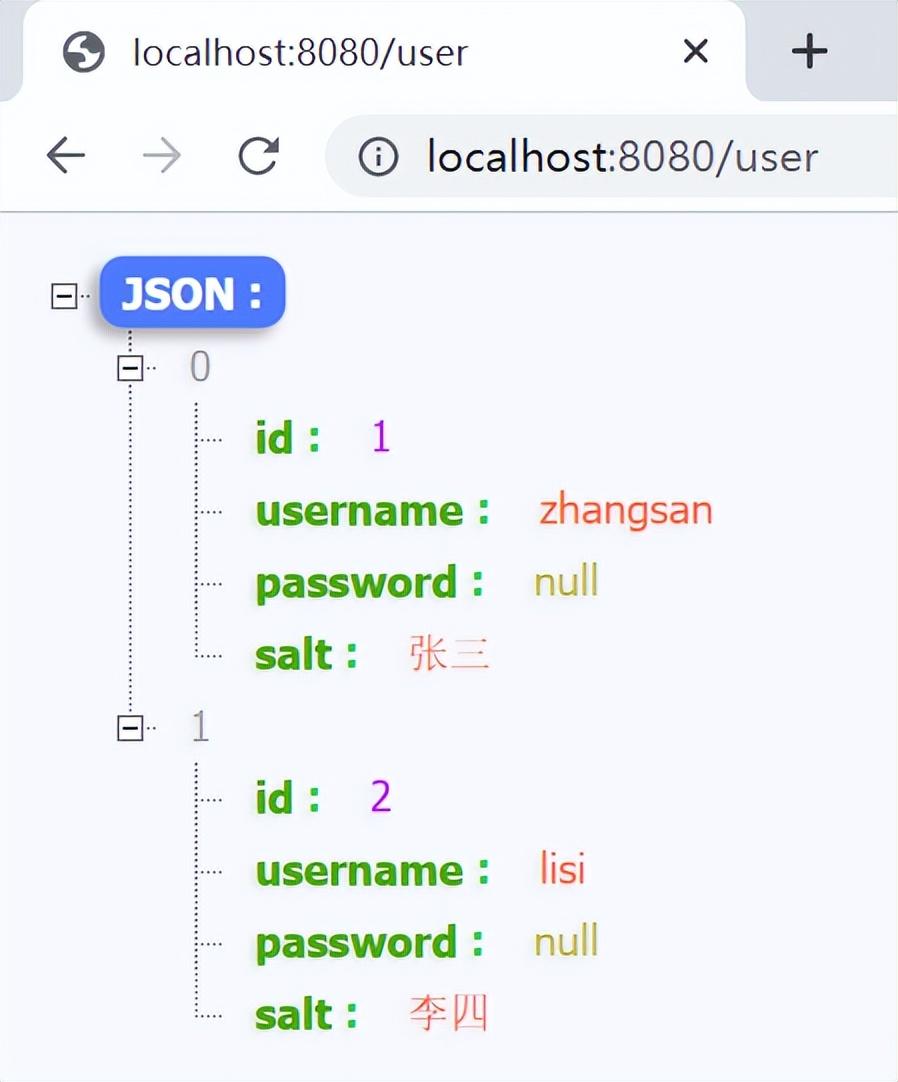Screen dimensions: 898x1082
Task: Open the site information icon in address bar
Action: tap(377, 157)
